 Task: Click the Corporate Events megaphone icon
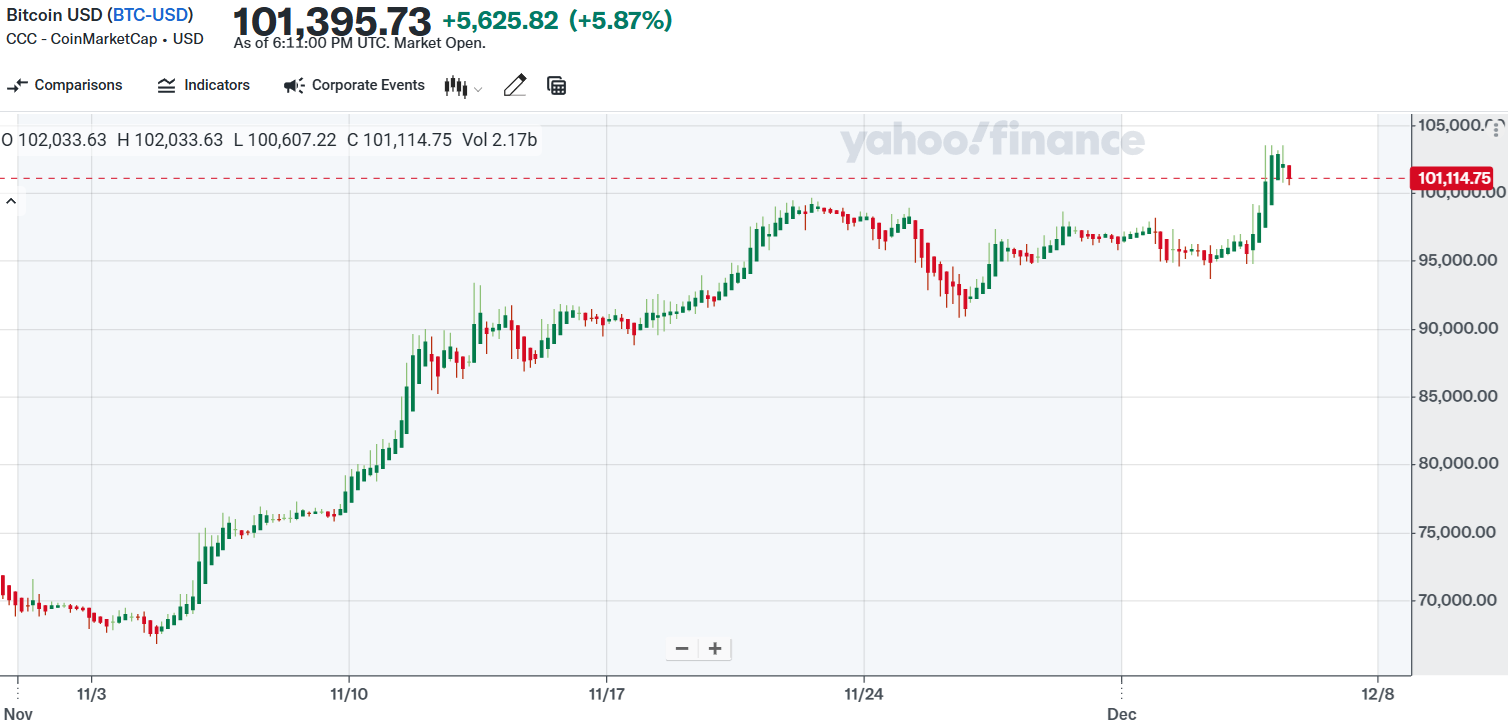pyautogui.click(x=291, y=85)
